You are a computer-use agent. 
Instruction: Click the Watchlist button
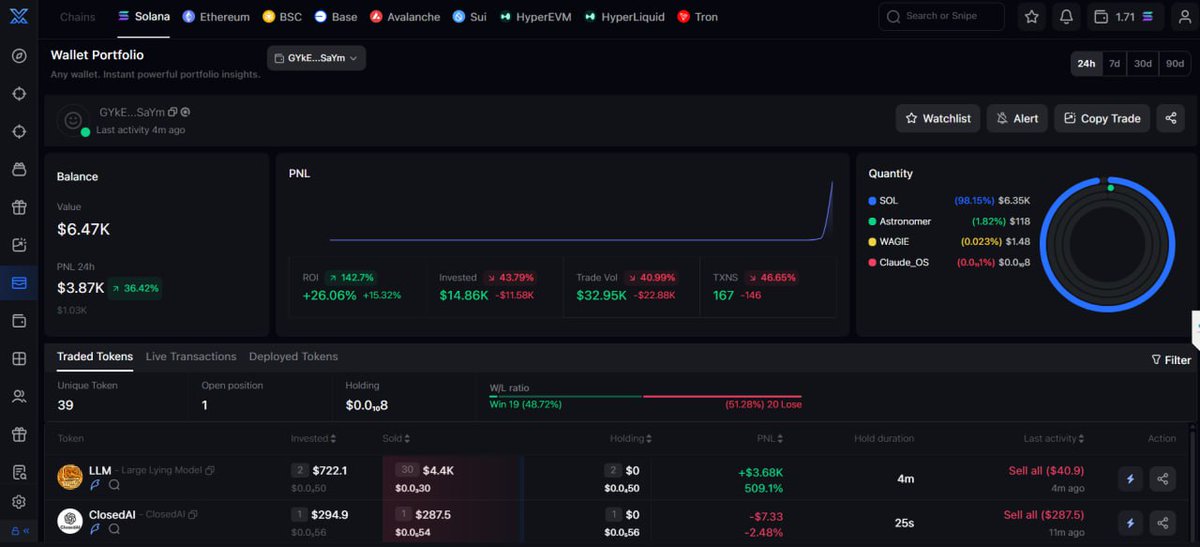coord(938,118)
